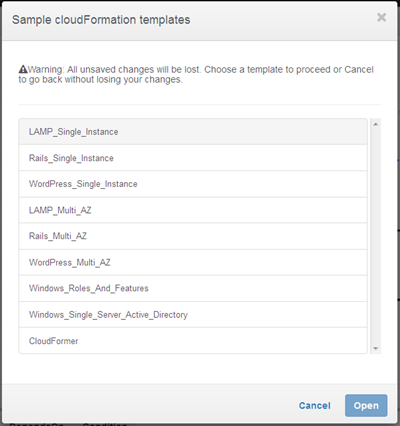Choose the WordPress_Multi_AZ template
Image resolution: width=400 pixels, height=426 pixels.
pos(193,263)
